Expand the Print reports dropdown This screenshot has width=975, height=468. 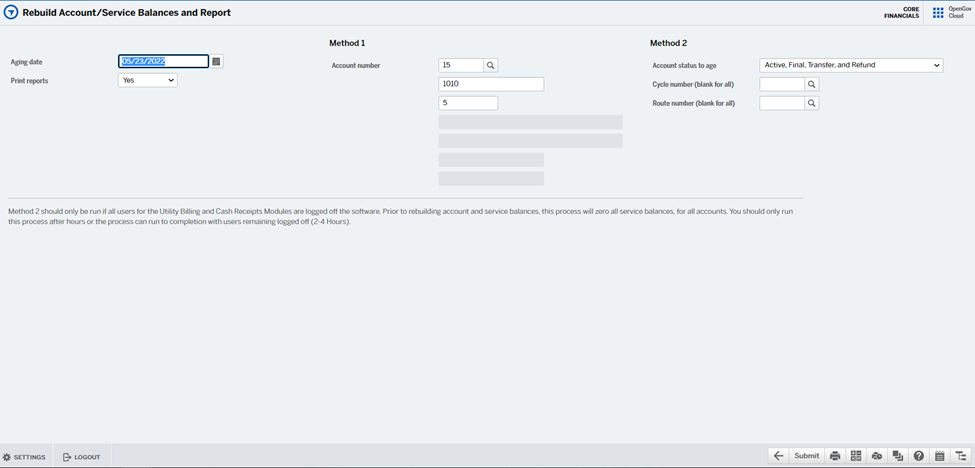(147, 80)
